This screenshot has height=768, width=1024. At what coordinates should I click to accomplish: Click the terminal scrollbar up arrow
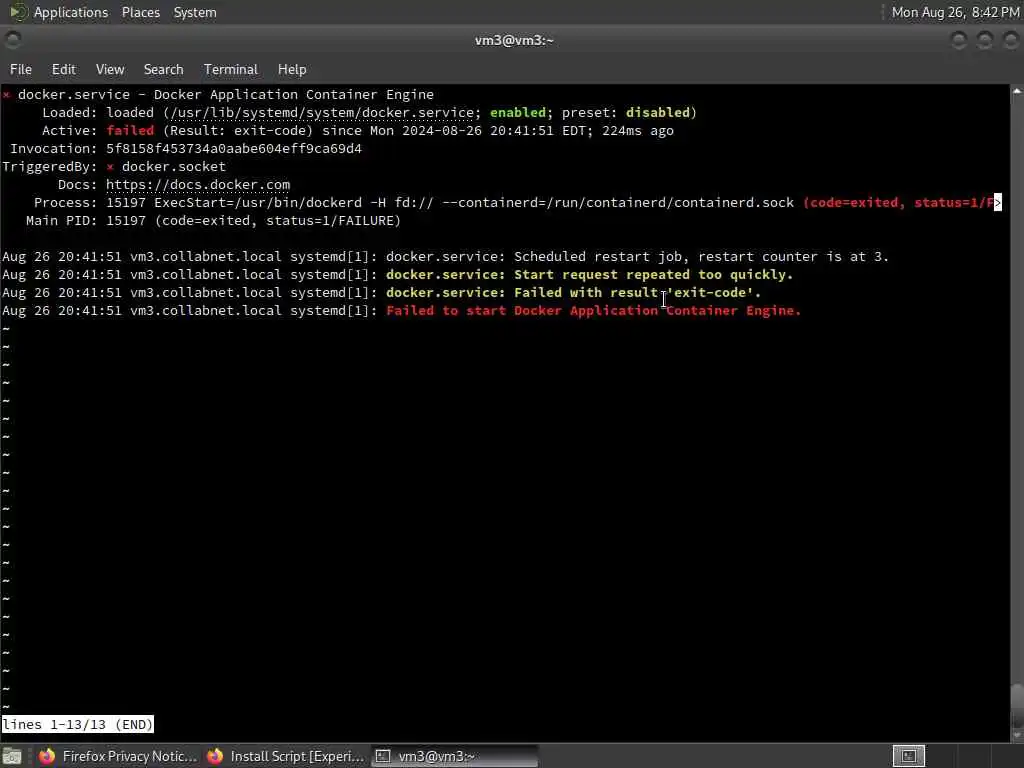pyautogui.click(x=1017, y=91)
